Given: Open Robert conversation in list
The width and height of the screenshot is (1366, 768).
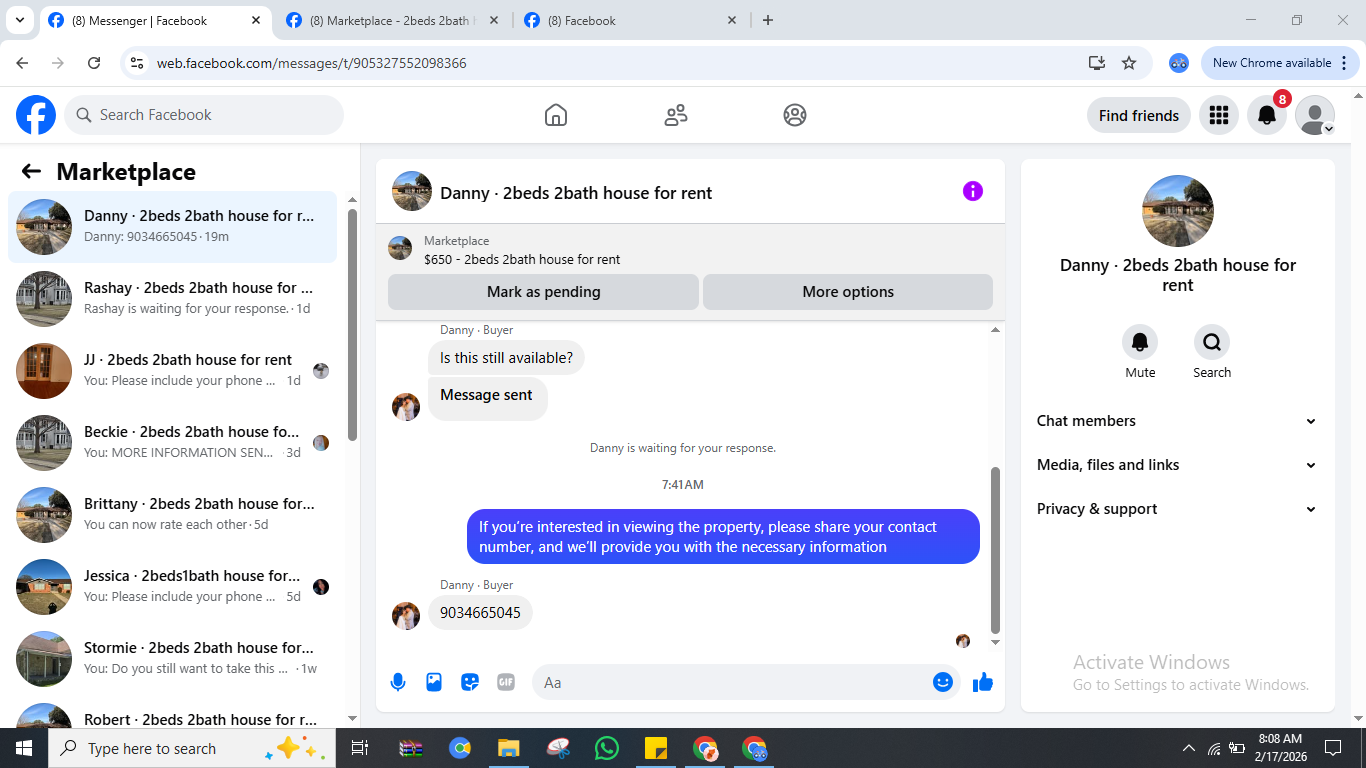Looking at the screenshot, I should [173, 712].
